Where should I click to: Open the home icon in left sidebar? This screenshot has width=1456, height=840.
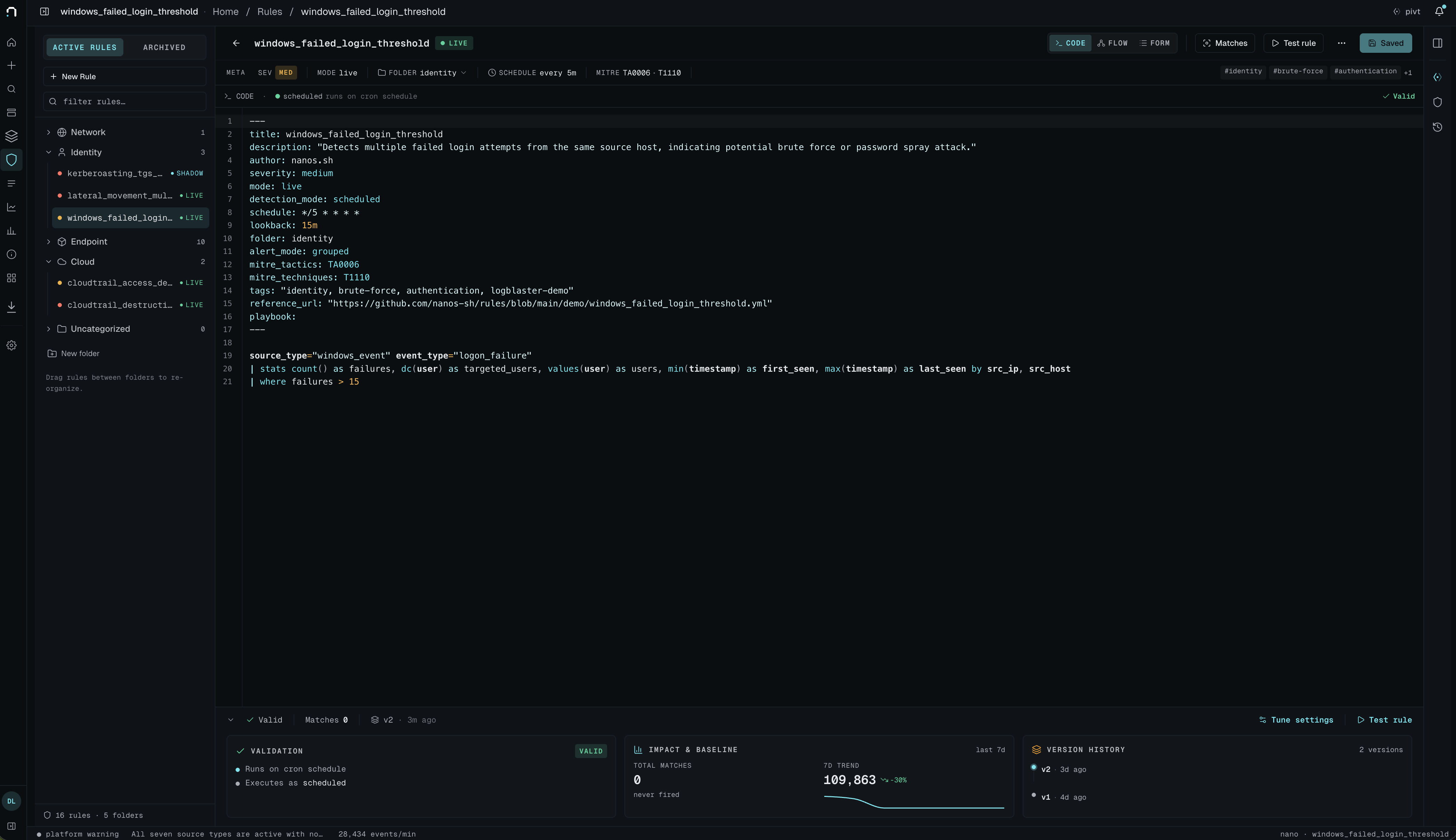pyautogui.click(x=11, y=42)
